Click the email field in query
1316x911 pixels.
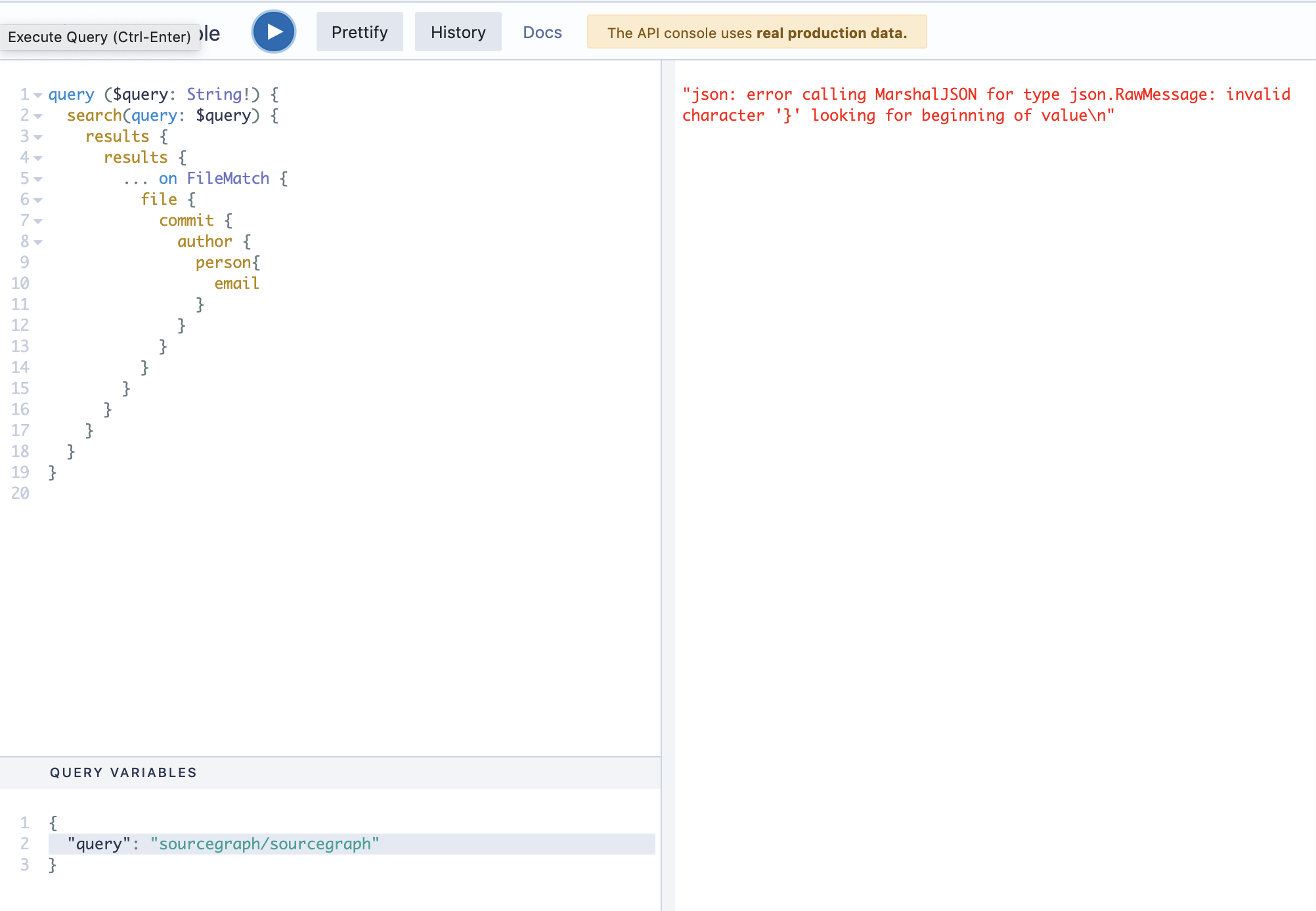click(236, 284)
